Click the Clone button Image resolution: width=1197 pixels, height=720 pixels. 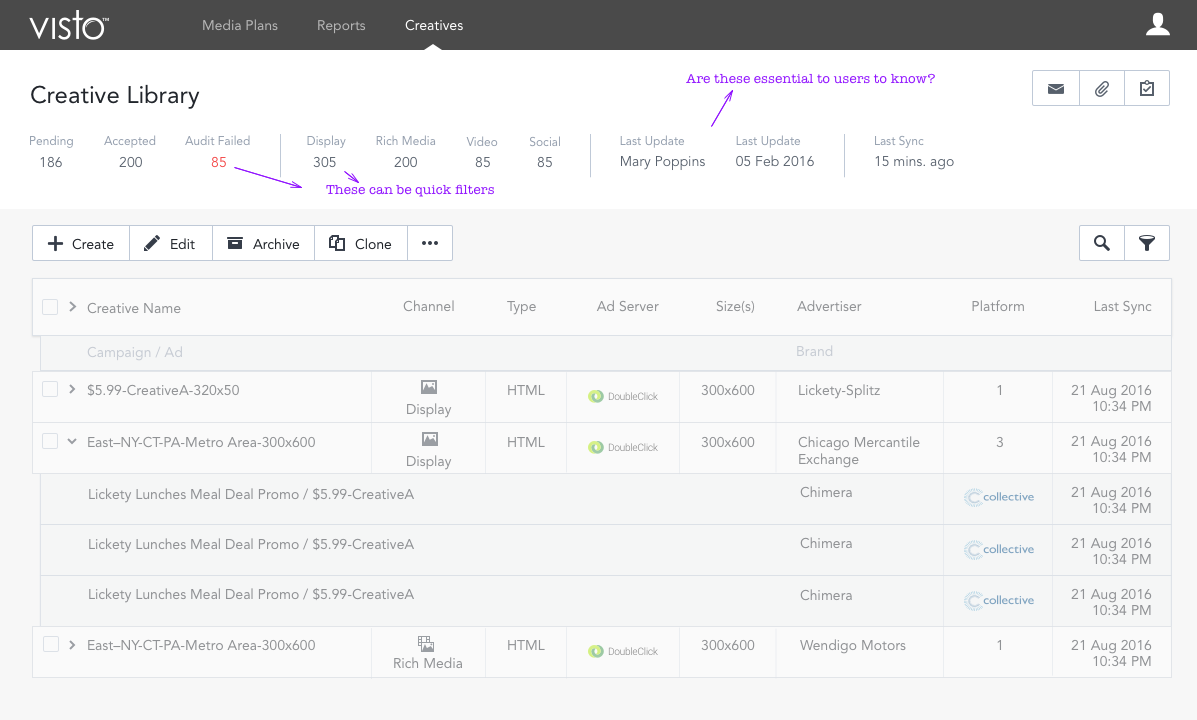(360, 243)
